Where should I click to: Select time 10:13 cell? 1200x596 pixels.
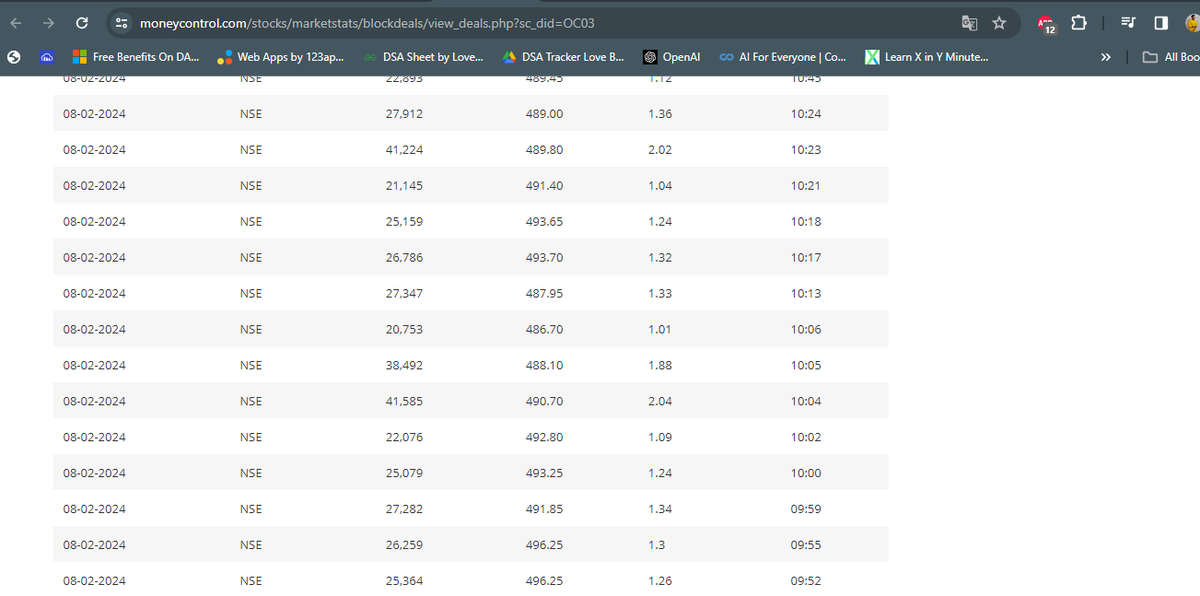point(805,294)
